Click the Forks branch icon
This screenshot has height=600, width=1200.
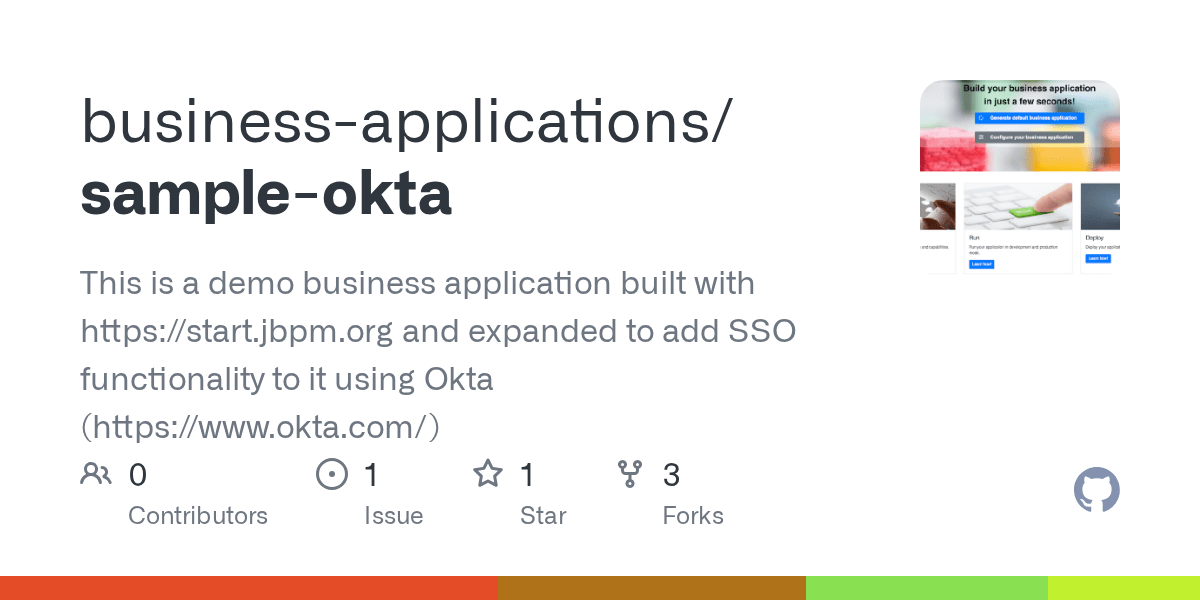coord(630,474)
